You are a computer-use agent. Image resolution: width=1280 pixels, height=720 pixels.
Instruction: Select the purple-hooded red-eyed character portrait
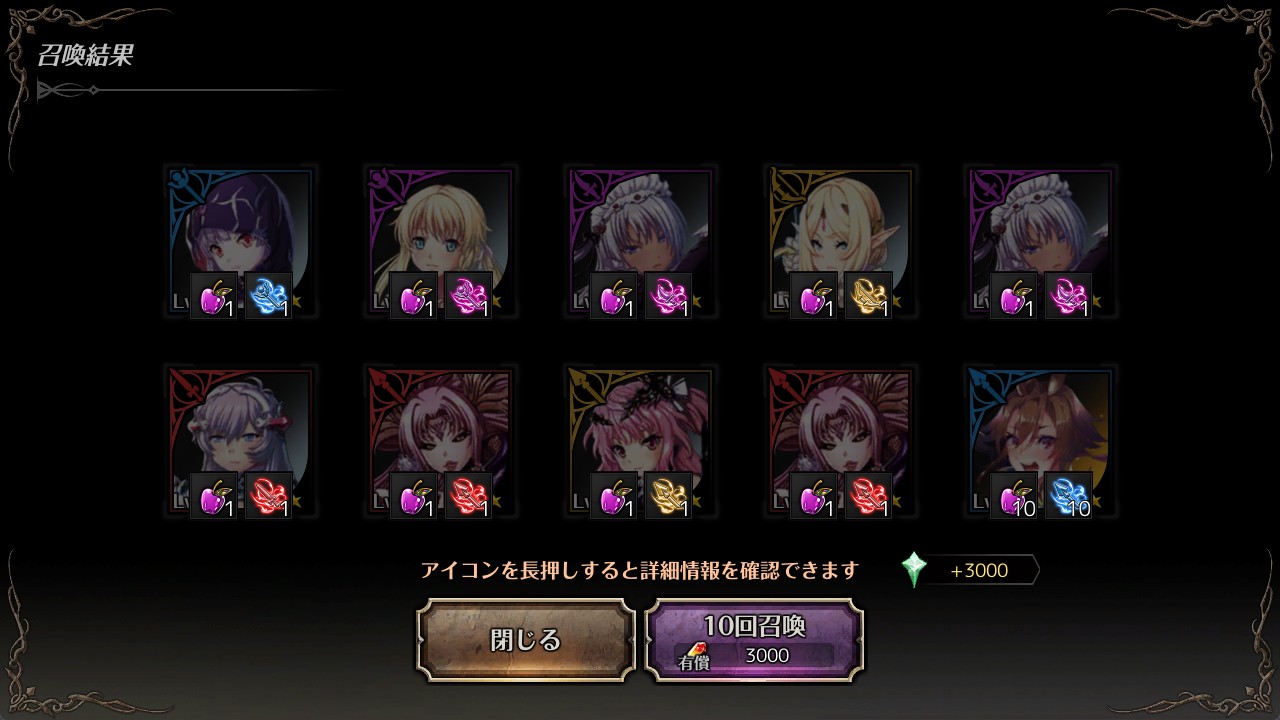240,242
